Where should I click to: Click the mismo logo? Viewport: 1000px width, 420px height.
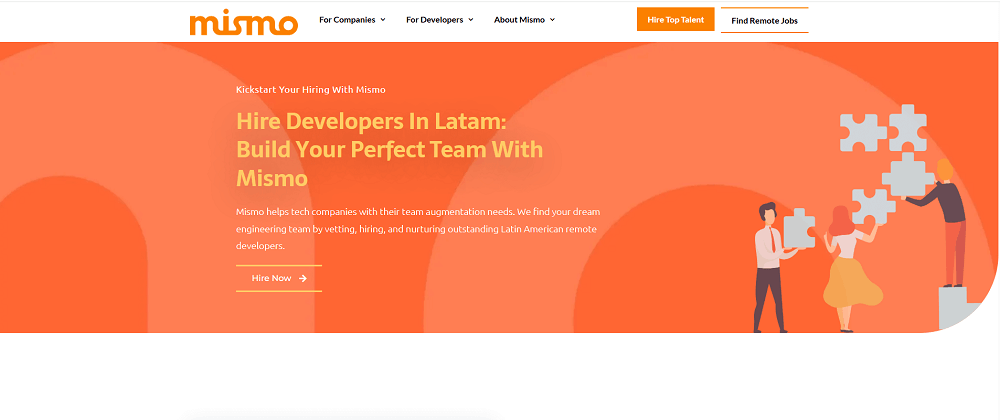click(x=243, y=21)
